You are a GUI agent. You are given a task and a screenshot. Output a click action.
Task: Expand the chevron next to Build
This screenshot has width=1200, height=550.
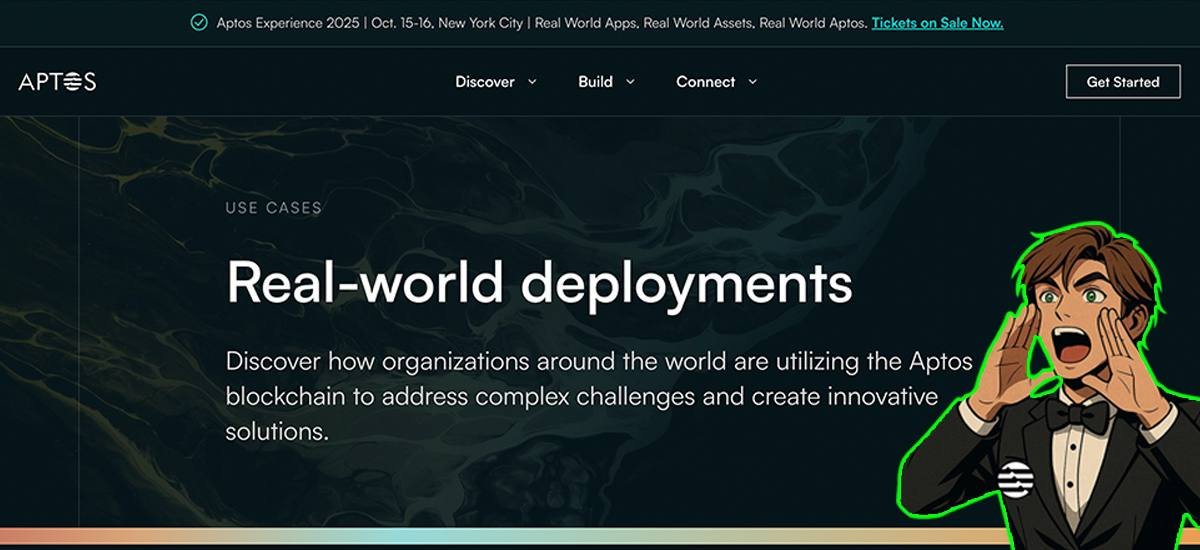click(630, 82)
